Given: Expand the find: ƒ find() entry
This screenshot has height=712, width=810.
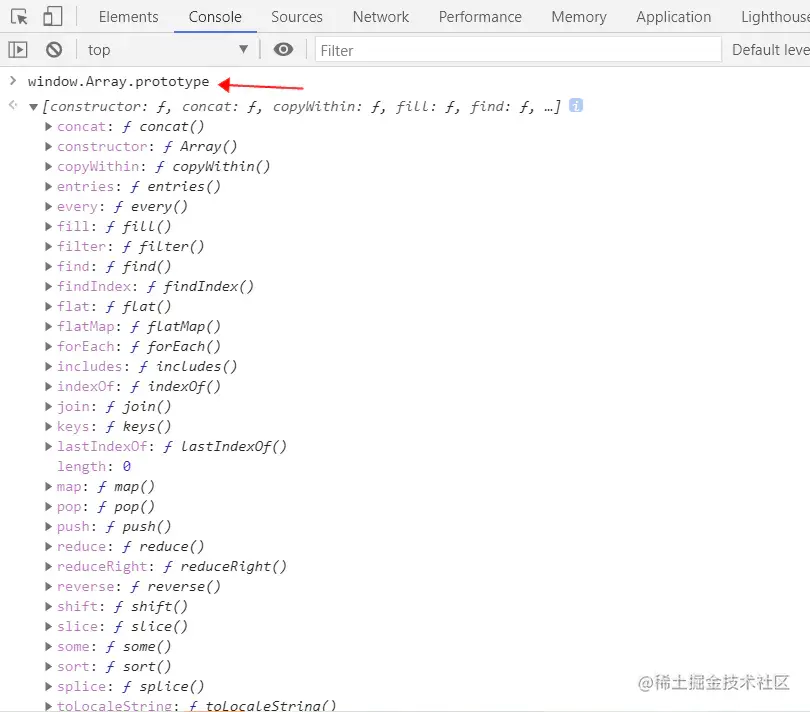Looking at the screenshot, I should 48,267.
